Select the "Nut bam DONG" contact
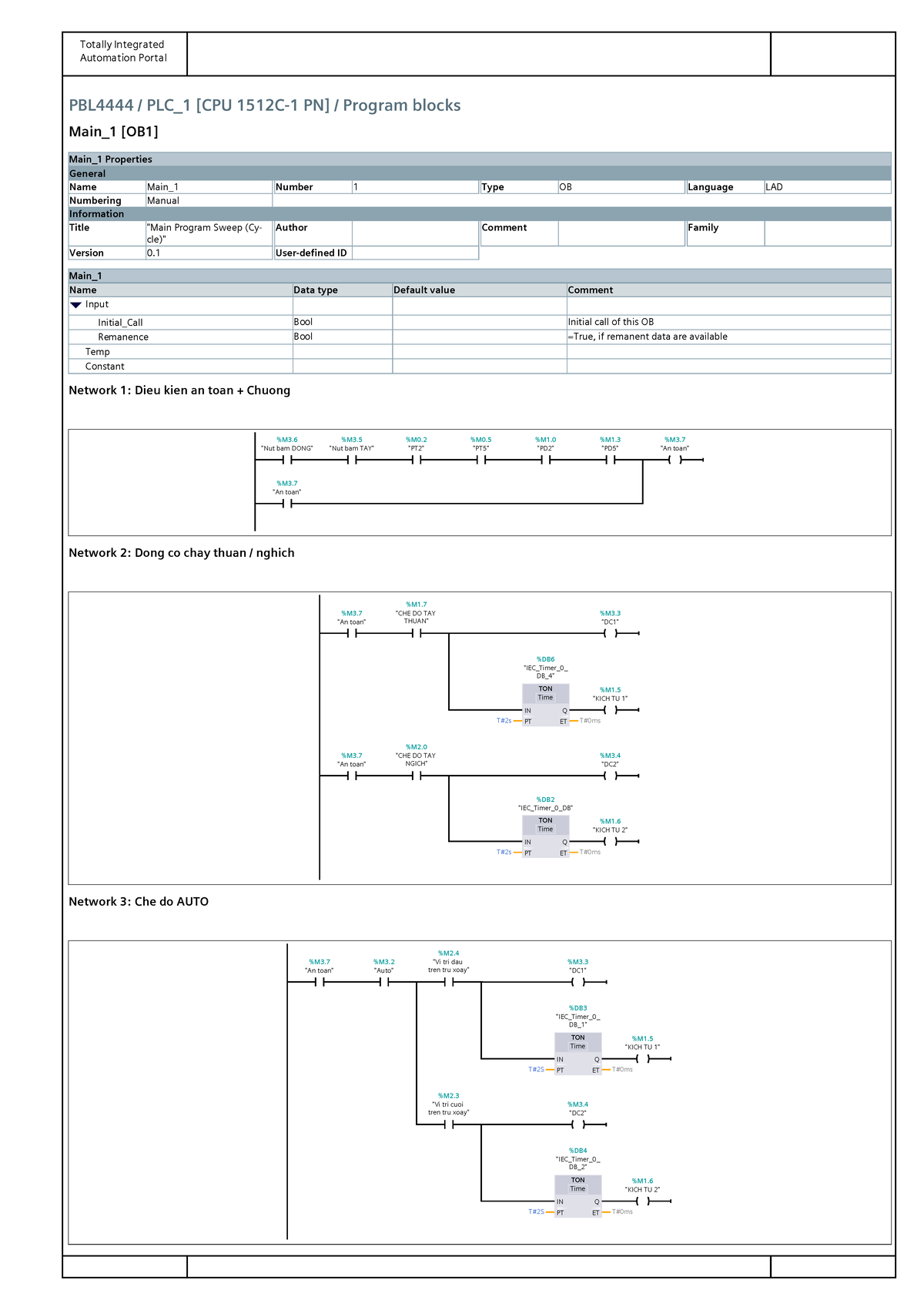 pos(287,460)
